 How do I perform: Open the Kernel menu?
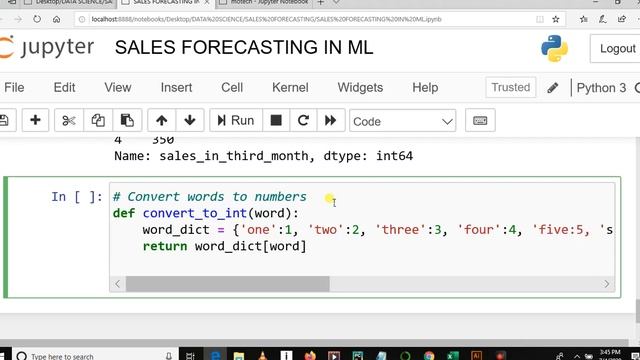tap(290, 87)
